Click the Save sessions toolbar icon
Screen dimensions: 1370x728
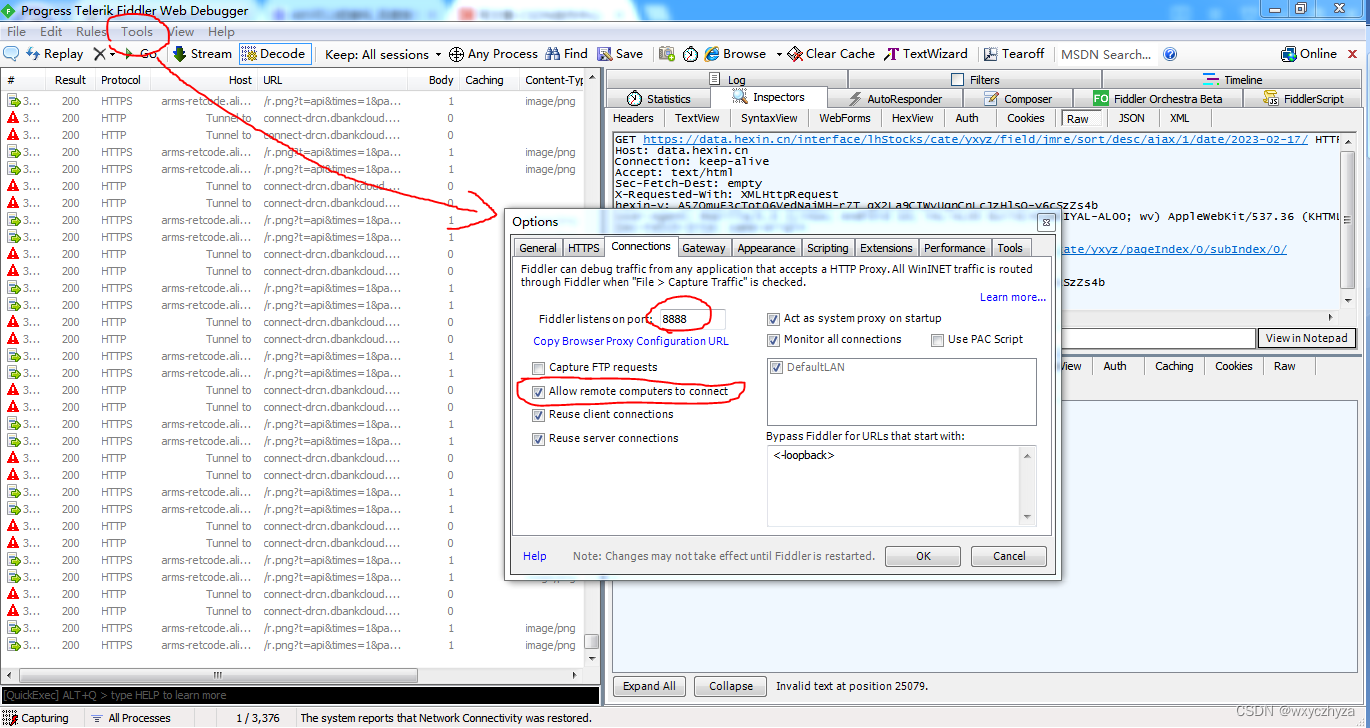tap(605, 54)
